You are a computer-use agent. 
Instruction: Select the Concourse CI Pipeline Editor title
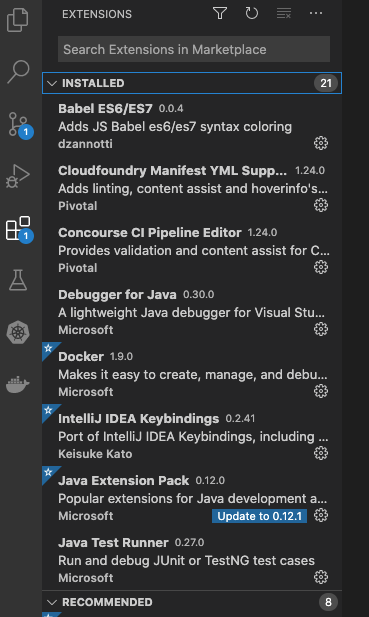(x=149, y=233)
